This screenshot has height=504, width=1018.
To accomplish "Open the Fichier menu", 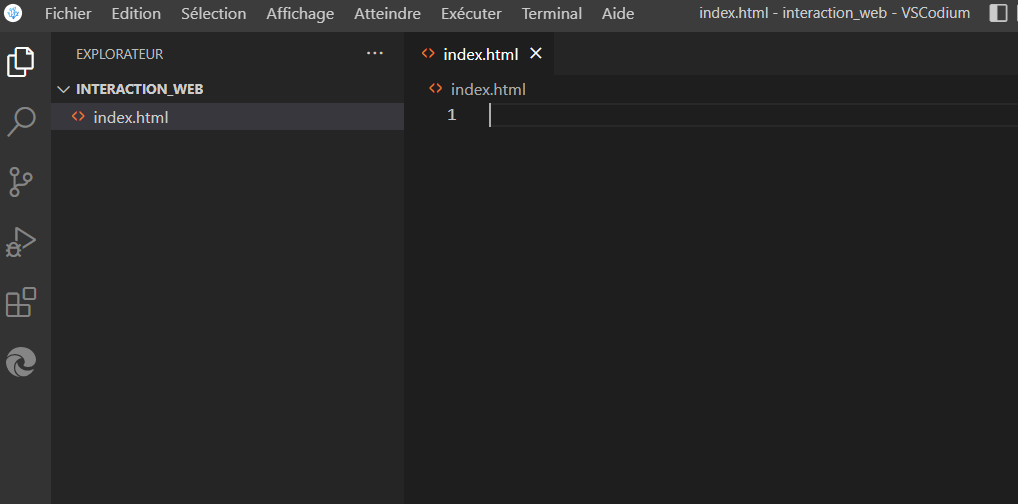I will [68, 14].
